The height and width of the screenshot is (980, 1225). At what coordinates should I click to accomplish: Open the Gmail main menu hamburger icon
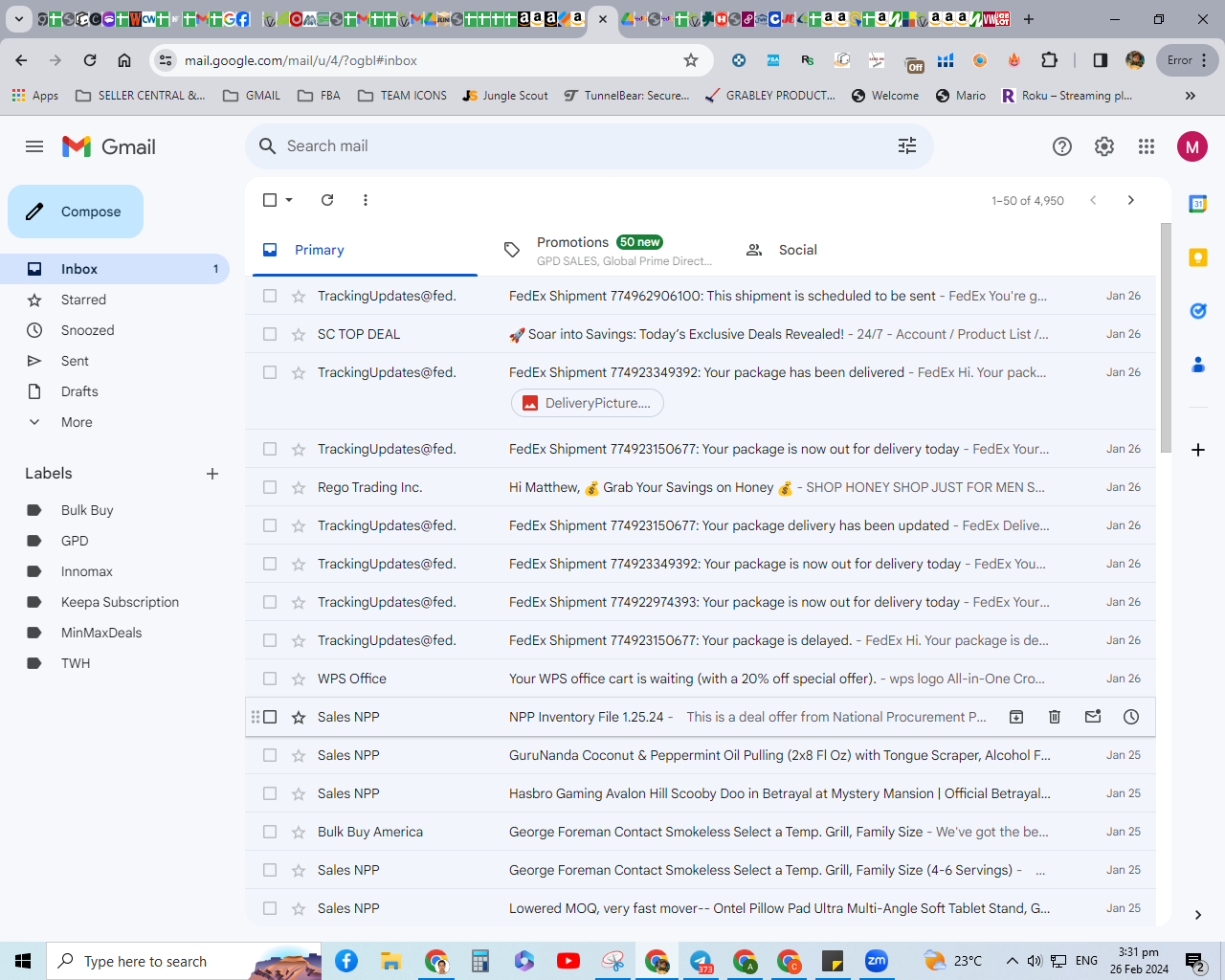pos(34,146)
